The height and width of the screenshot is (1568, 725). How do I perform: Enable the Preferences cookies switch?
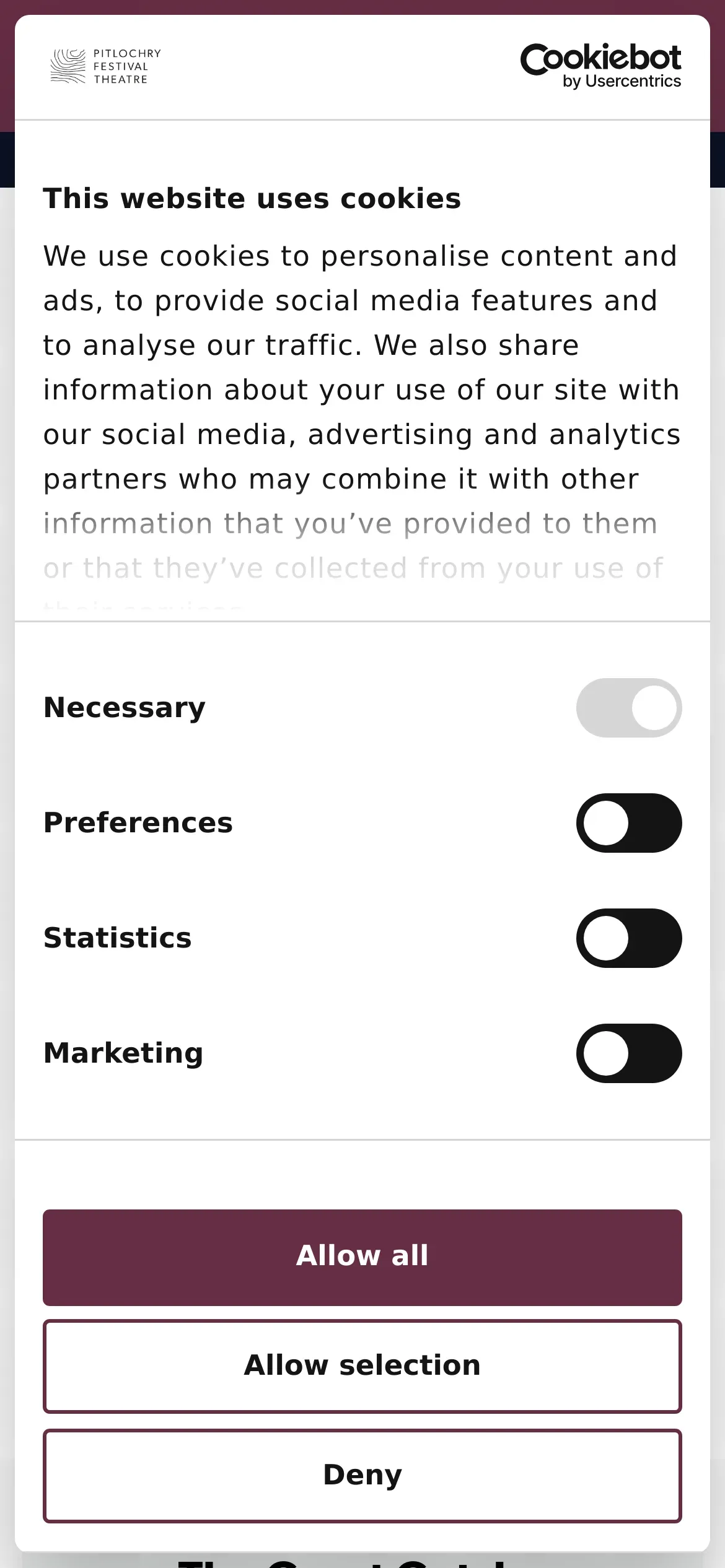click(x=628, y=823)
